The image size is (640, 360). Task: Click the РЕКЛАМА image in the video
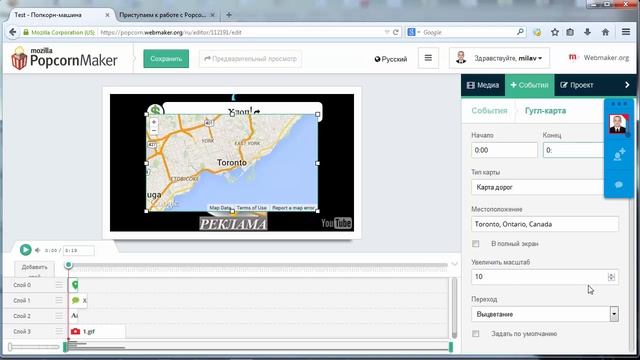[233, 223]
